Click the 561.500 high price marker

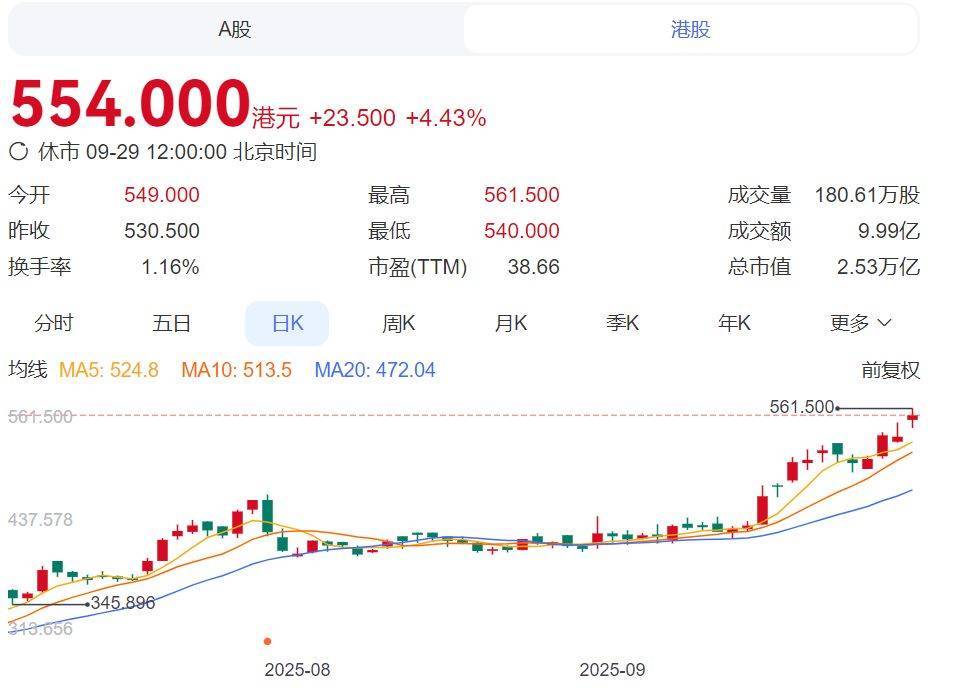coord(802,407)
